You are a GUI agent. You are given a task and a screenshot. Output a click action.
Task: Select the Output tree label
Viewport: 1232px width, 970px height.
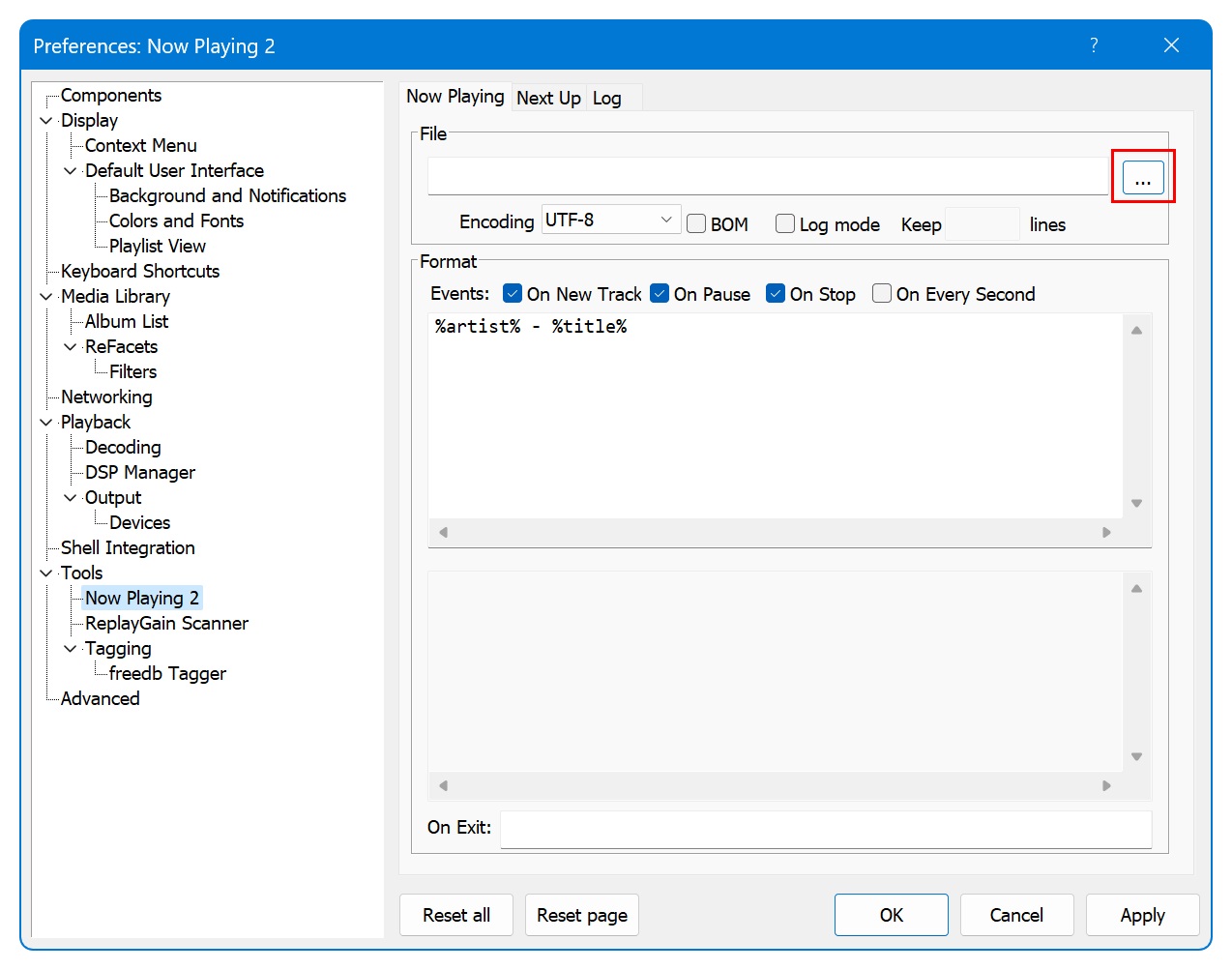(x=113, y=497)
